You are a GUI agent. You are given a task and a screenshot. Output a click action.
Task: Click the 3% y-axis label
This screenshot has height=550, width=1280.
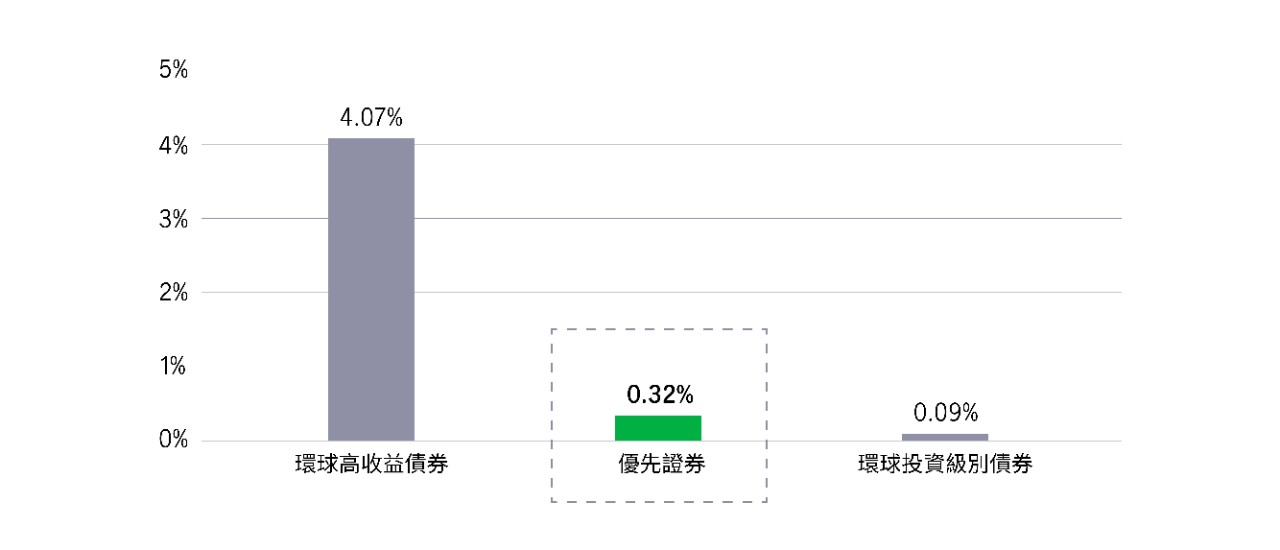(173, 220)
